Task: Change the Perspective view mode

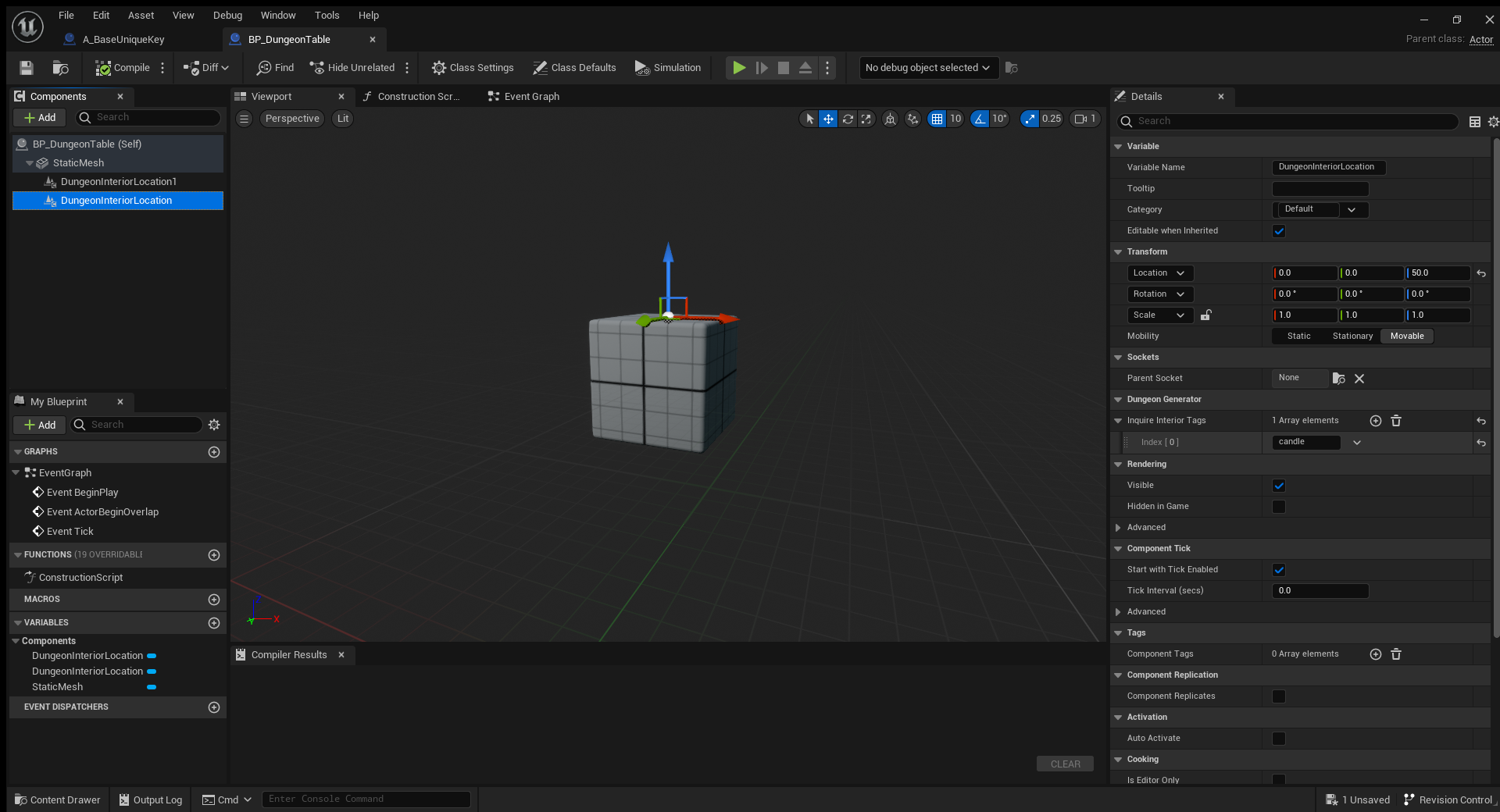Action: [292, 119]
